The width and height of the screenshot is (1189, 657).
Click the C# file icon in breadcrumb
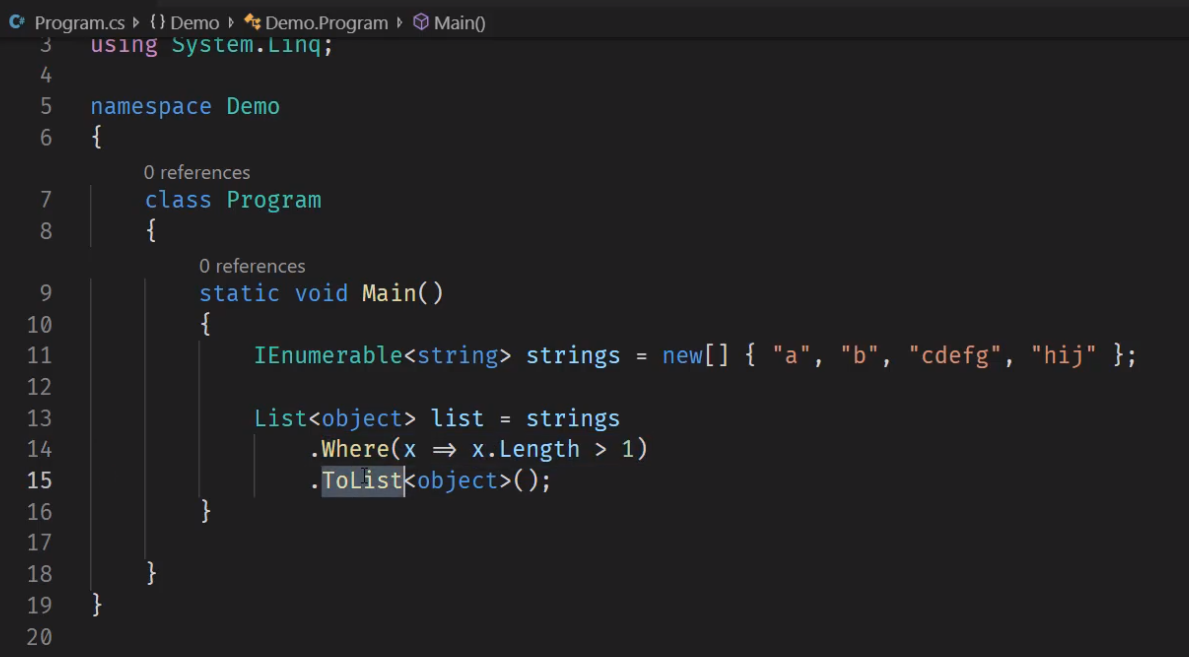(16, 22)
